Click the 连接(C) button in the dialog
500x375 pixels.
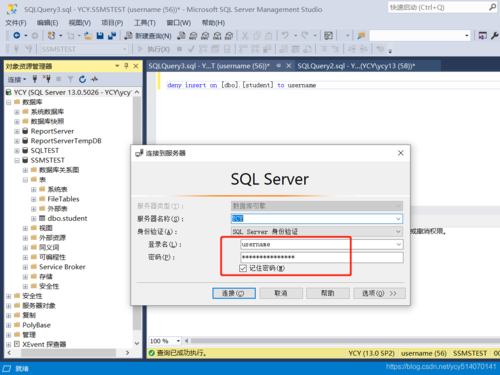(x=234, y=293)
